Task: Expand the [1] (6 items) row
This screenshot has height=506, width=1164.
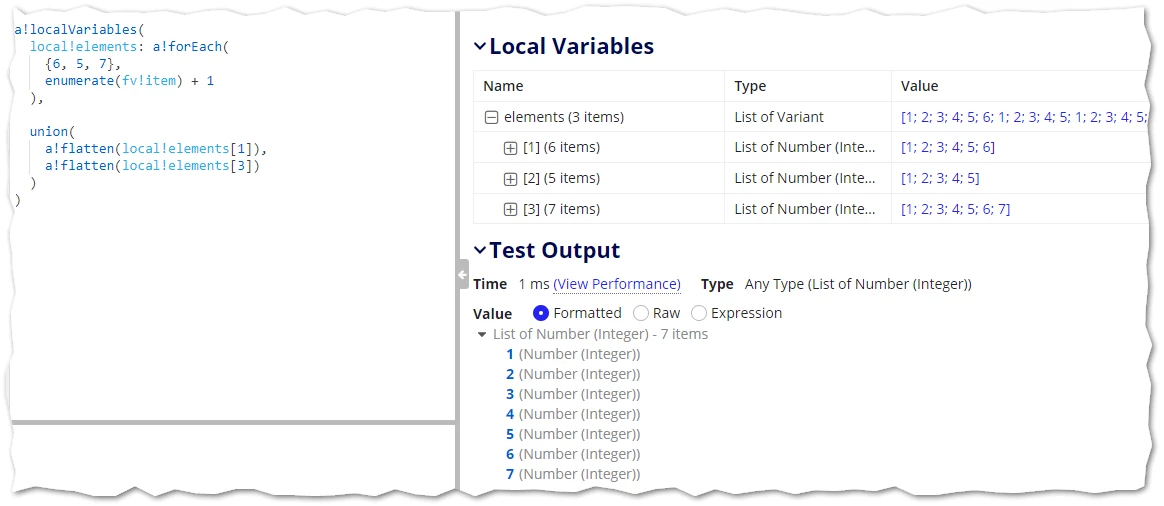Action: point(510,148)
